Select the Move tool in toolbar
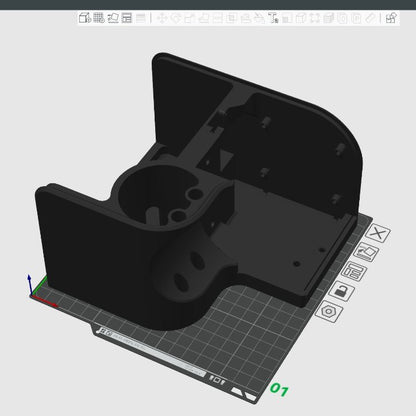The width and height of the screenshot is (416, 416). point(161,18)
